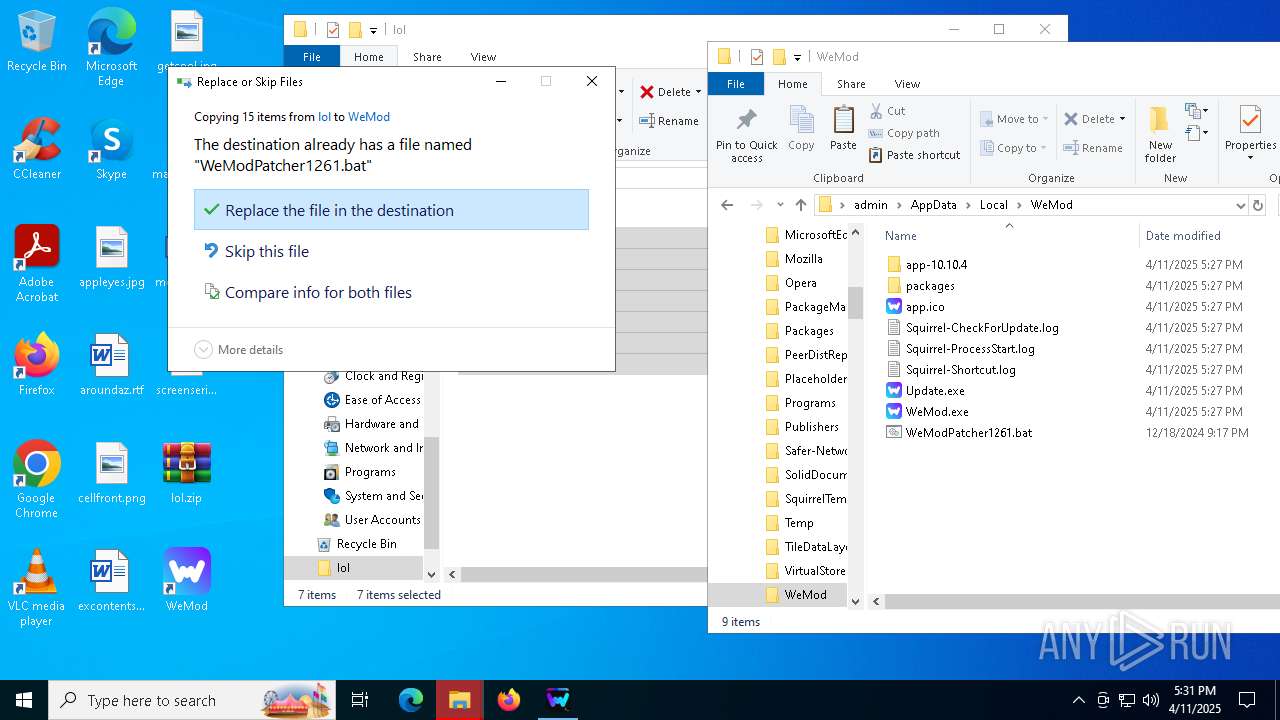1280x720 pixels.
Task: Click Firefox icon in taskbar
Action: coord(509,700)
